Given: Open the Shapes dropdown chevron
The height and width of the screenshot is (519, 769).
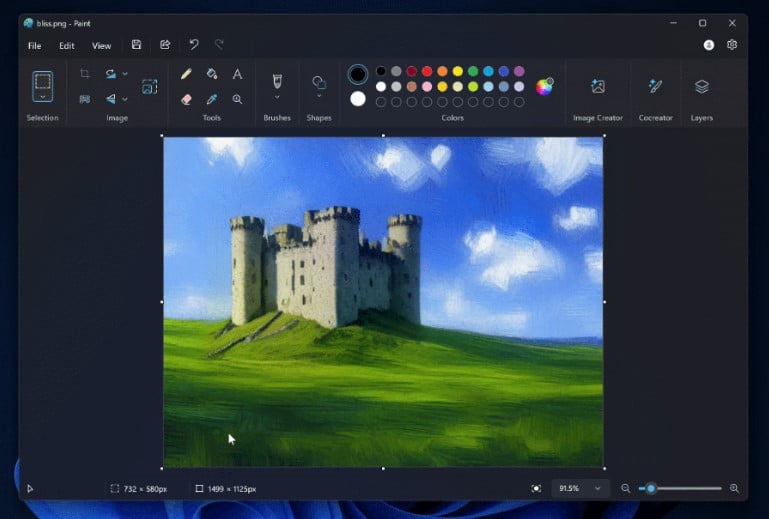Looking at the screenshot, I should [319, 96].
